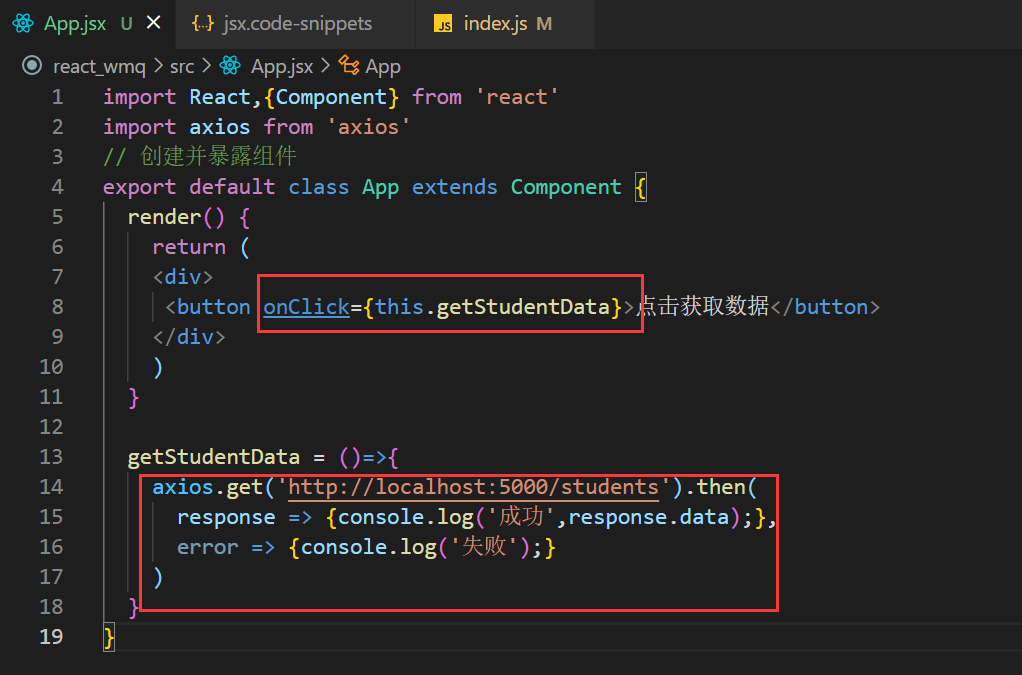Open the App.jsx breadcrumb file list
This screenshot has height=675, width=1022.
point(281,66)
